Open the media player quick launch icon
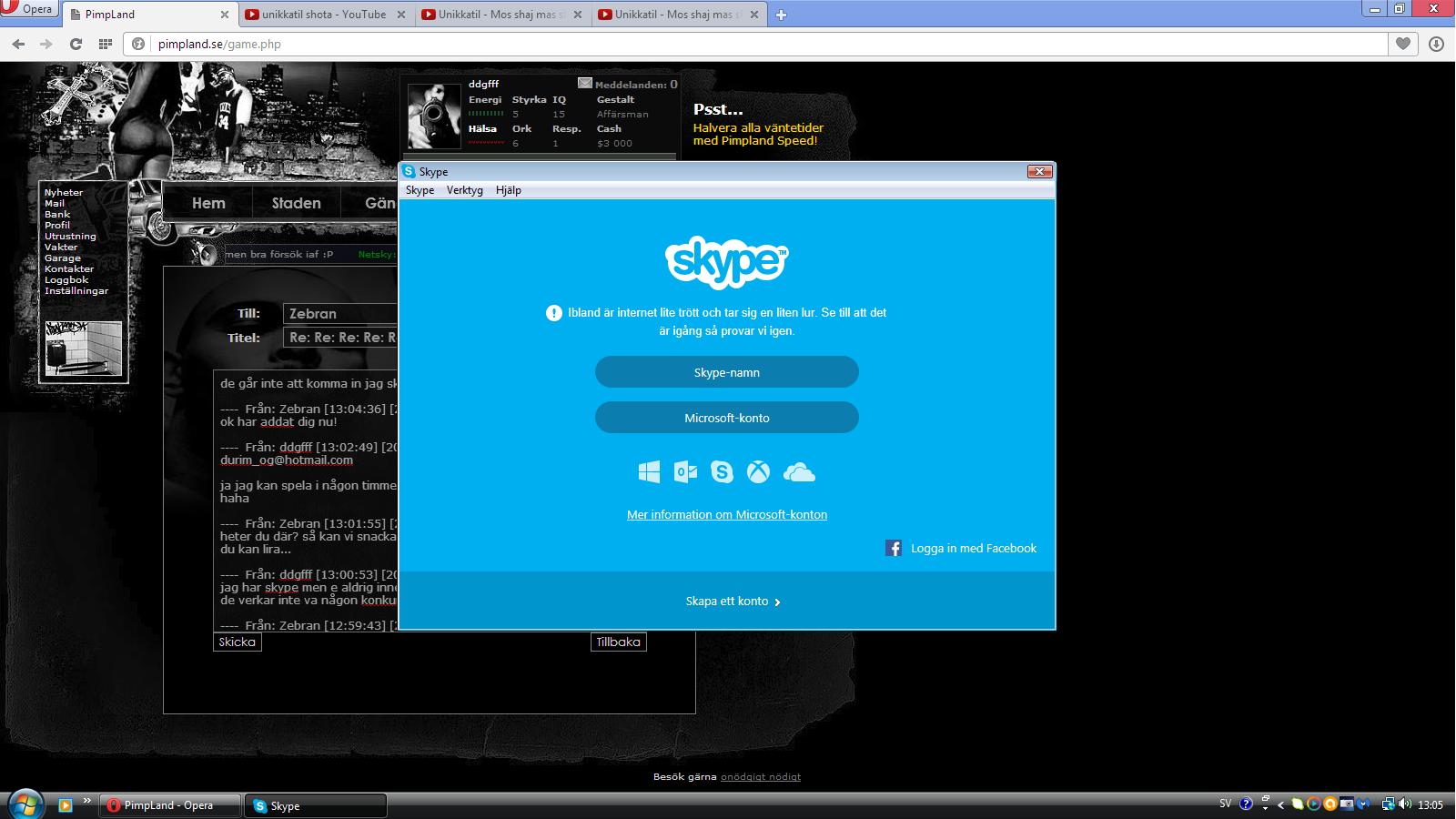1456x819 pixels. [65, 805]
